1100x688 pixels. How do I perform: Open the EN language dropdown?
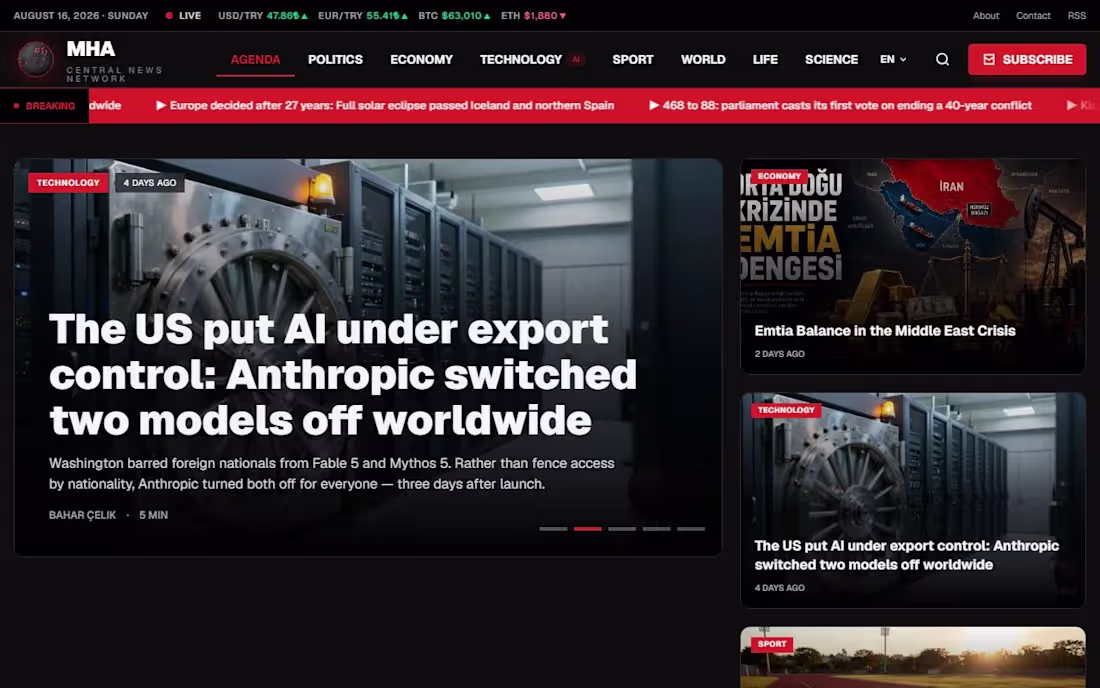(x=893, y=60)
